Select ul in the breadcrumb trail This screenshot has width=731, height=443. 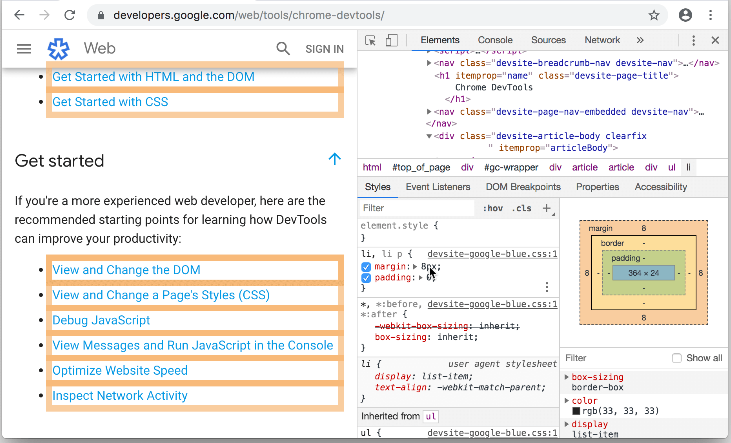click(672, 167)
